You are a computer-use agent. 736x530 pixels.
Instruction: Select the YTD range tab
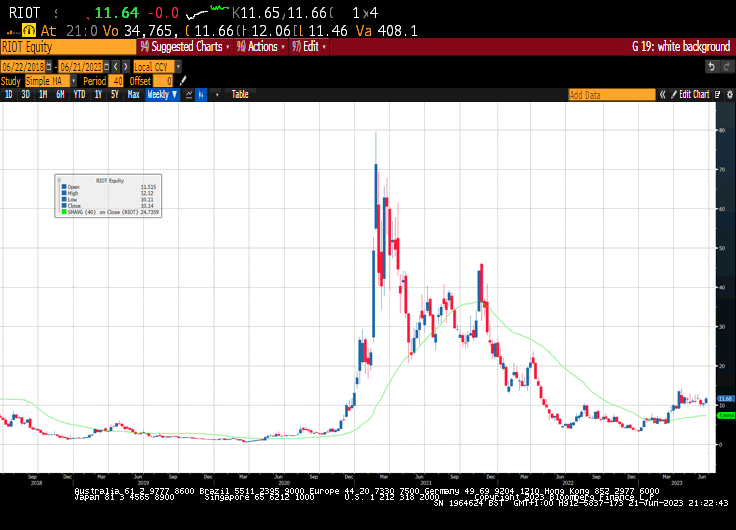[79, 94]
